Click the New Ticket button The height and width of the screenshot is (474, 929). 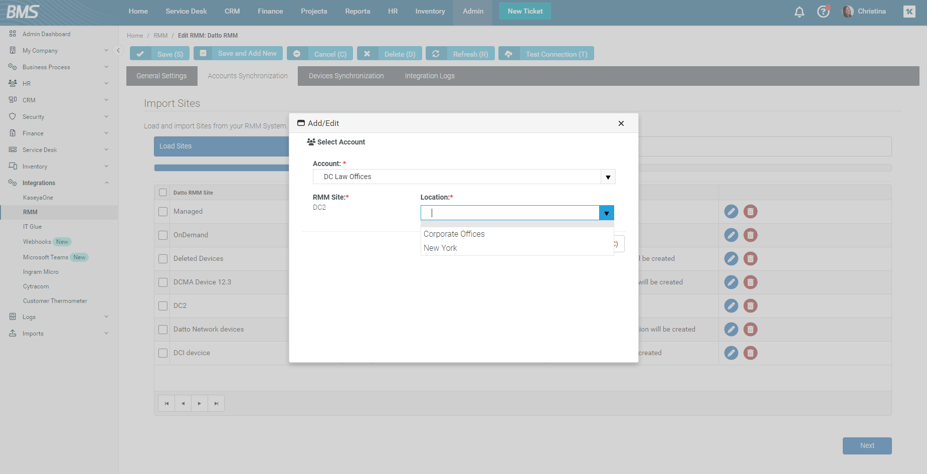[x=524, y=11]
